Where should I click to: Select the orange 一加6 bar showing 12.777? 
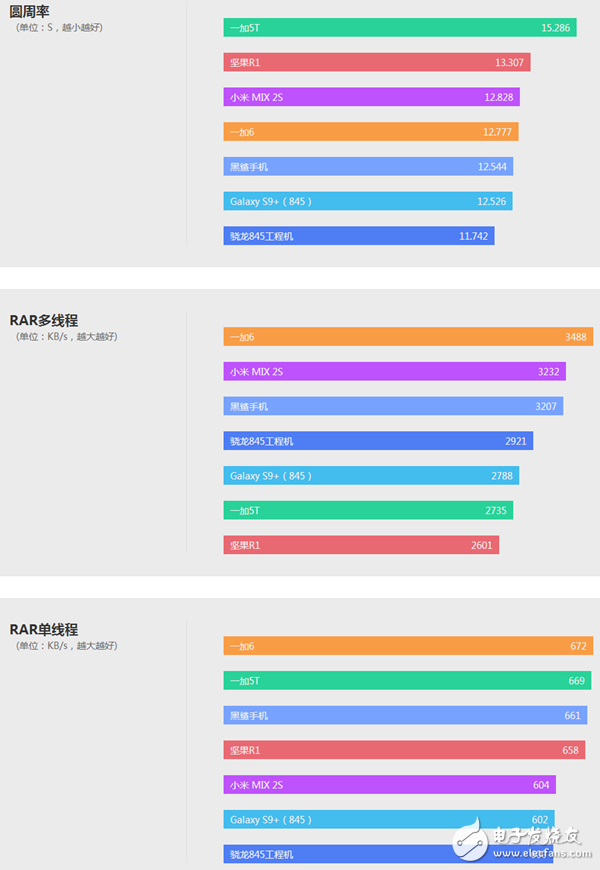point(371,132)
